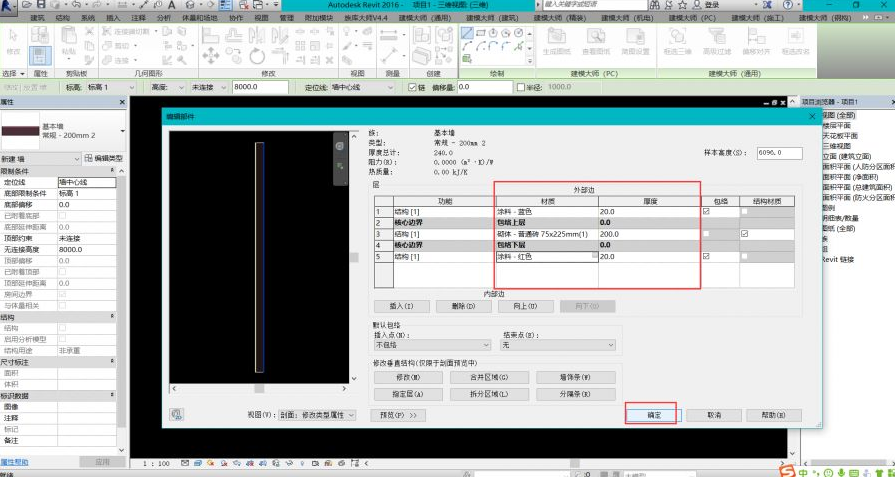Toggle 结构材质 checkbox for layer row 3
Viewport: 895px width, 477px height.
[743, 234]
